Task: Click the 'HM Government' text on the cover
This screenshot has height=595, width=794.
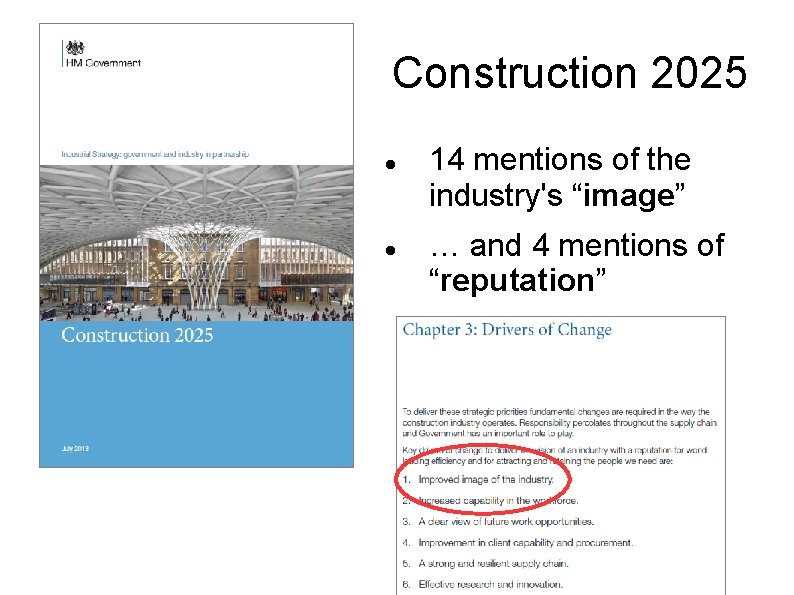Action: pos(103,63)
